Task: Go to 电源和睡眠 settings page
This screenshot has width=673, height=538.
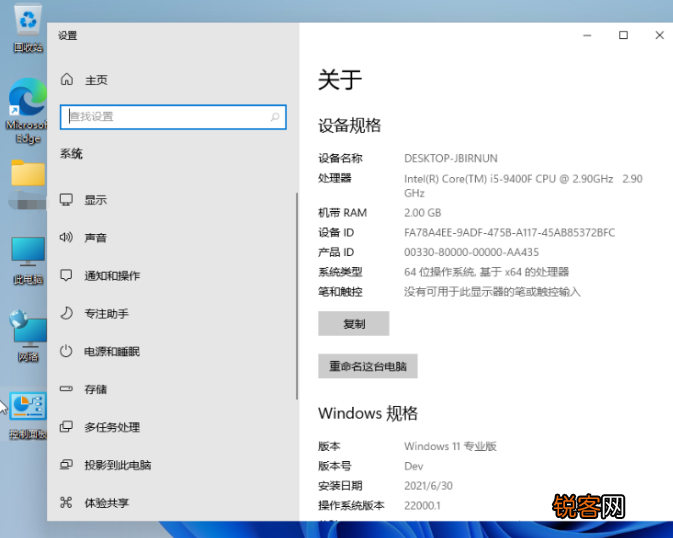Action: click(112, 352)
